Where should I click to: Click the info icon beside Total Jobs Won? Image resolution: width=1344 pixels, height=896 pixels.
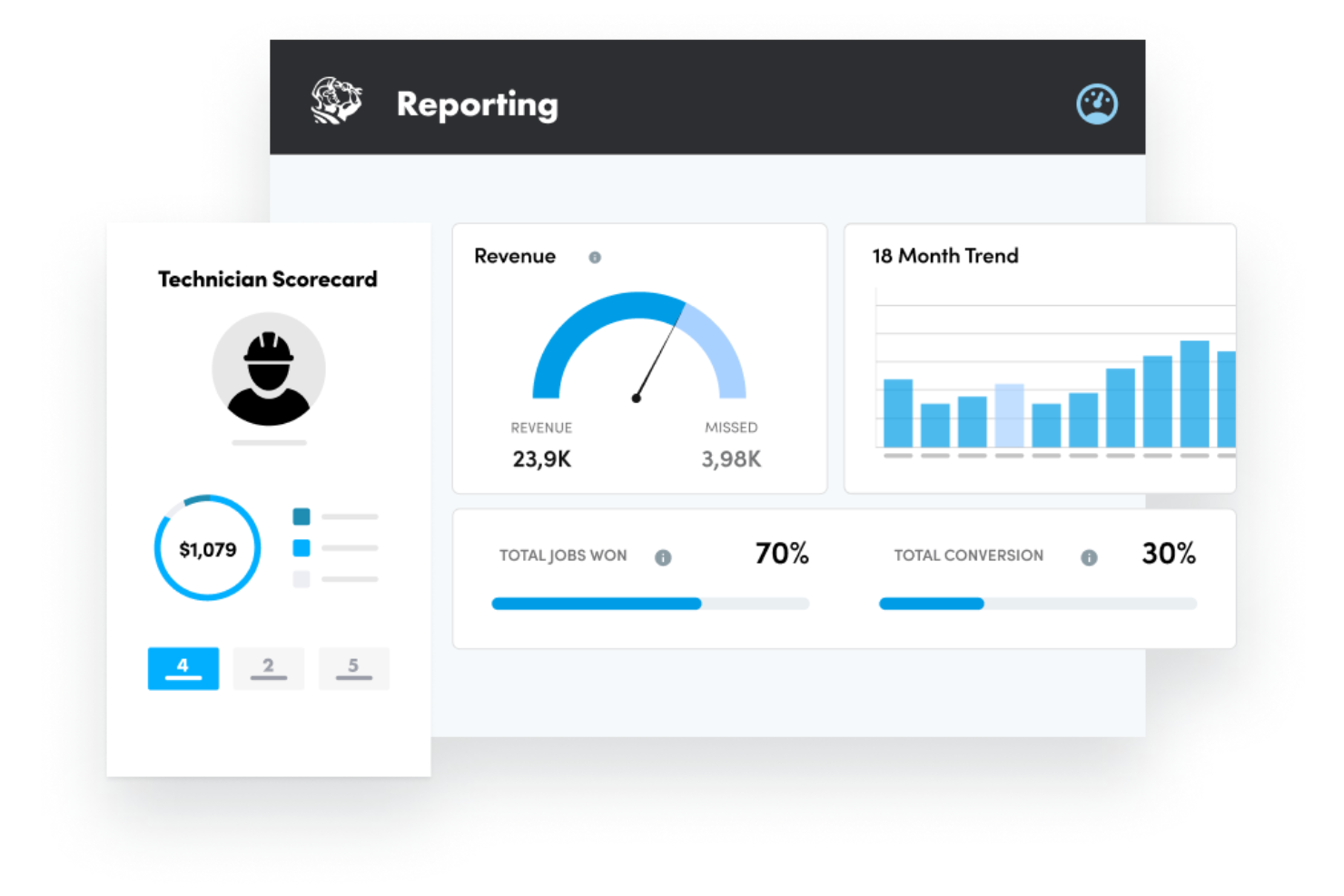pos(663,557)
